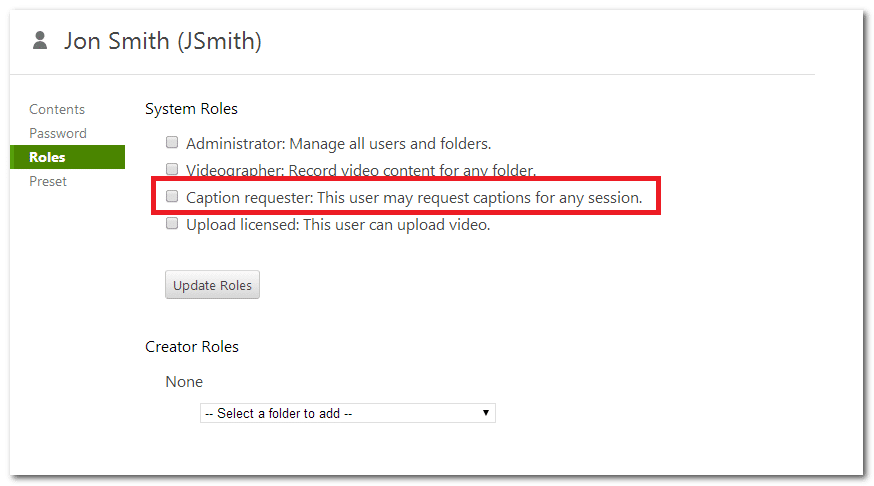Go to the Preset section
The height and width of the screenshot is (486, 874).
pos(48,181)
